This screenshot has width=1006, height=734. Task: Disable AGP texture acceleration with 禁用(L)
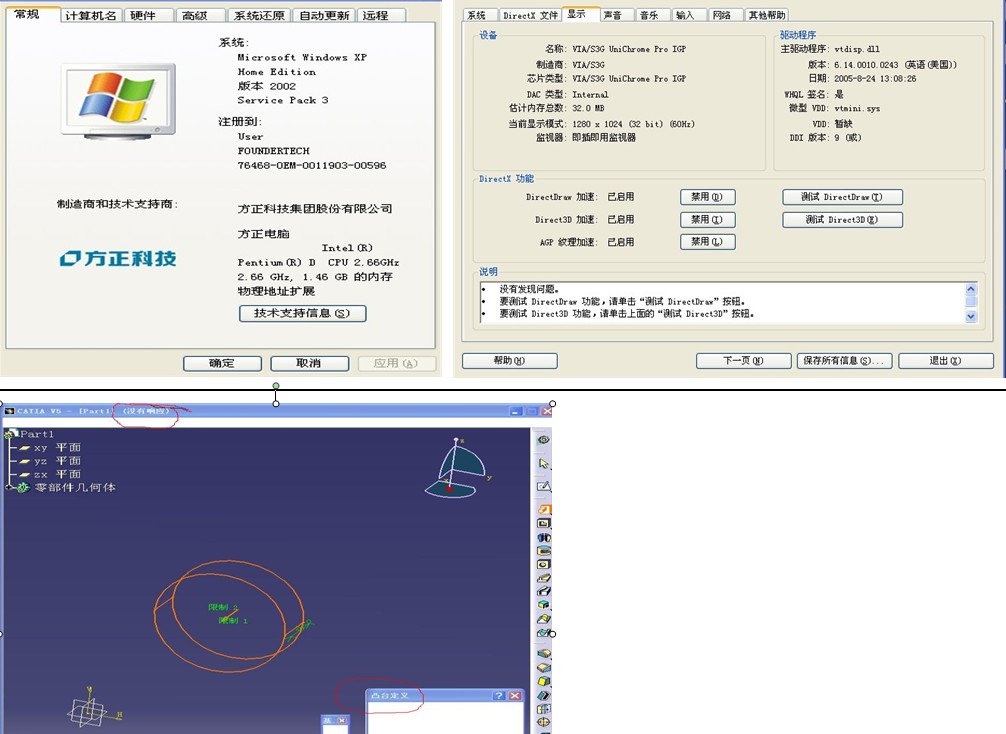(707, 242)
